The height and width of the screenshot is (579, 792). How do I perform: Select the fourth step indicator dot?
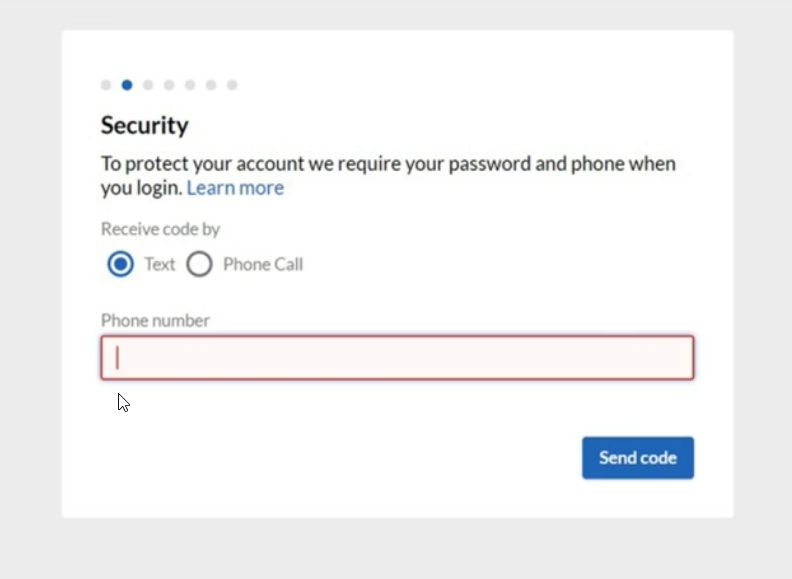click(169, 85)
